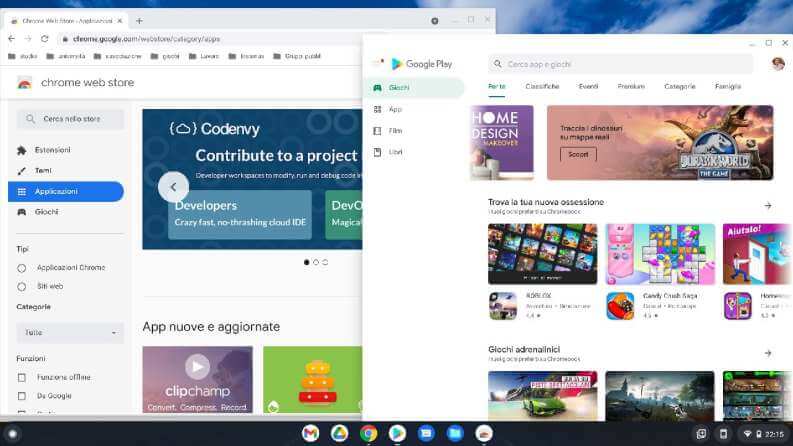Click the back arrow in Chrome toolbar

[12, 38]
